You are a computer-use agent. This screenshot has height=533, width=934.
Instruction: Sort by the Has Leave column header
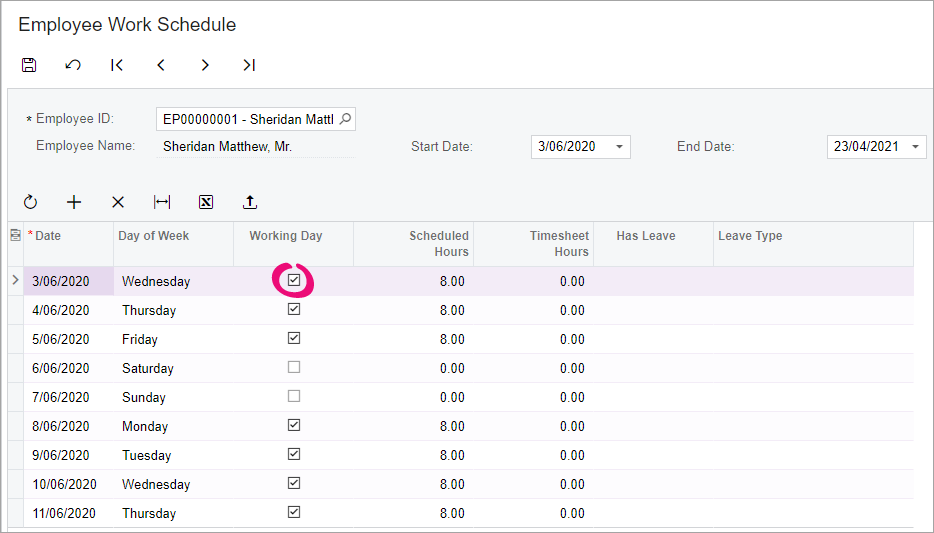click(x=653, y=244)
